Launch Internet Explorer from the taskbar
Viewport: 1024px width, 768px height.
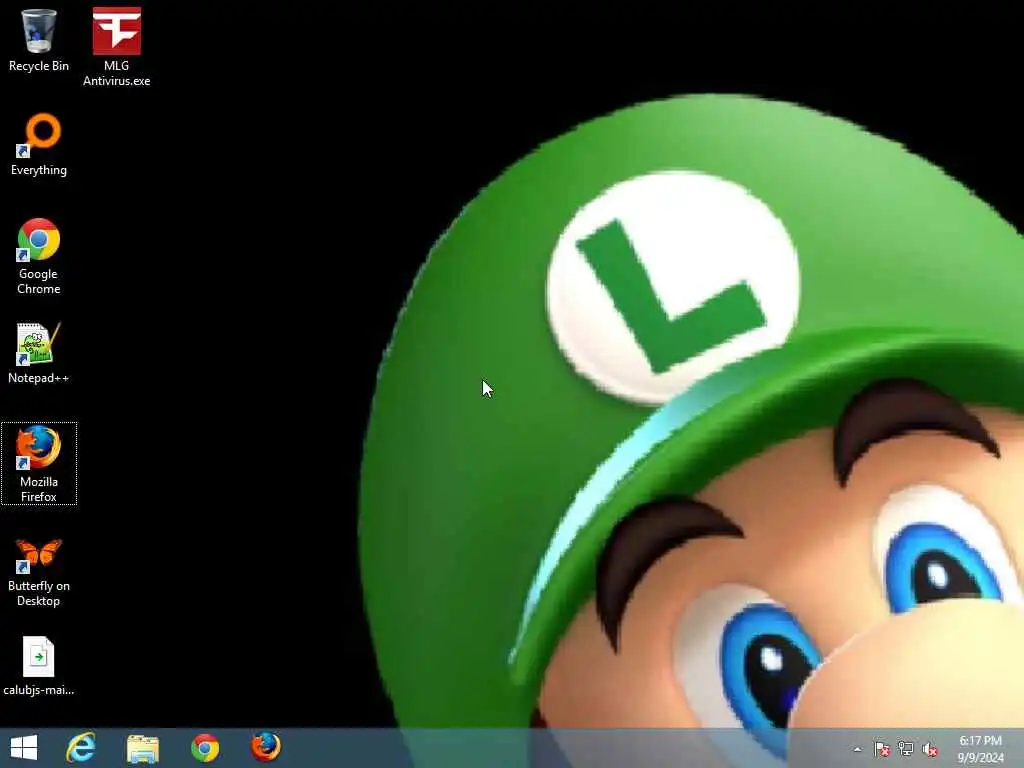tap(81, 747)
